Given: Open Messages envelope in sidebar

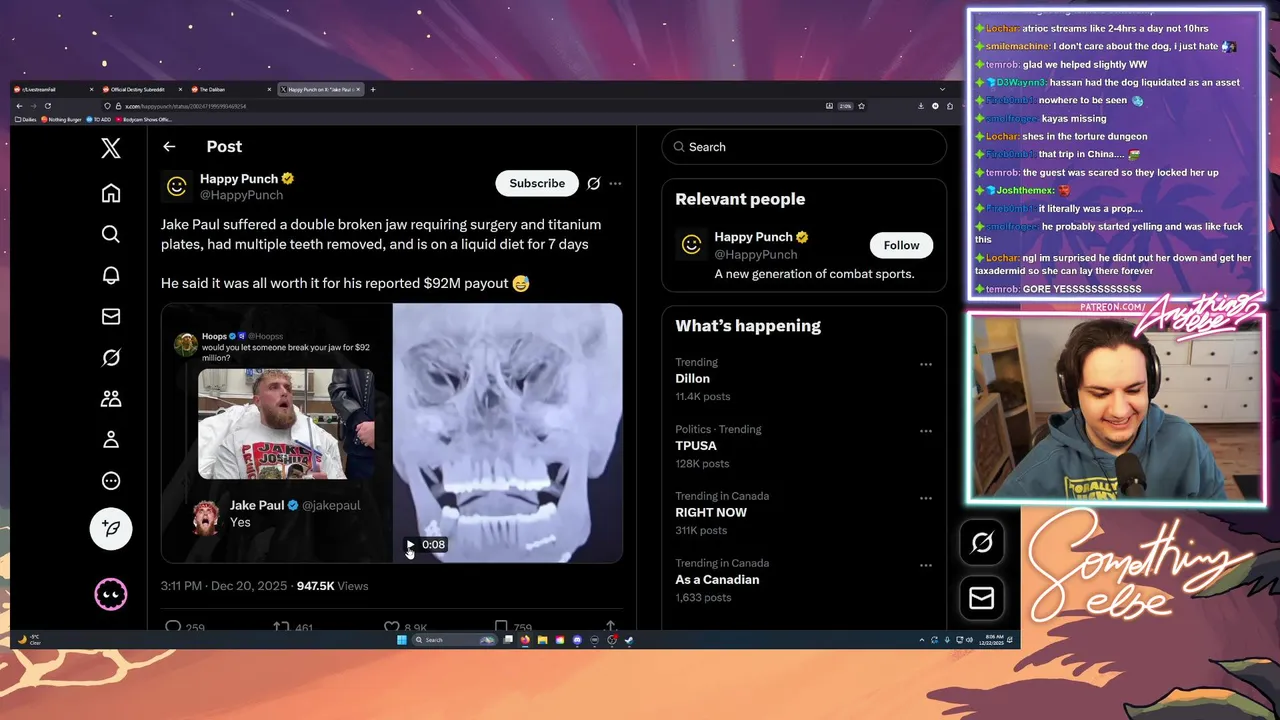Looking at the screenshot, I should point(111,316).
